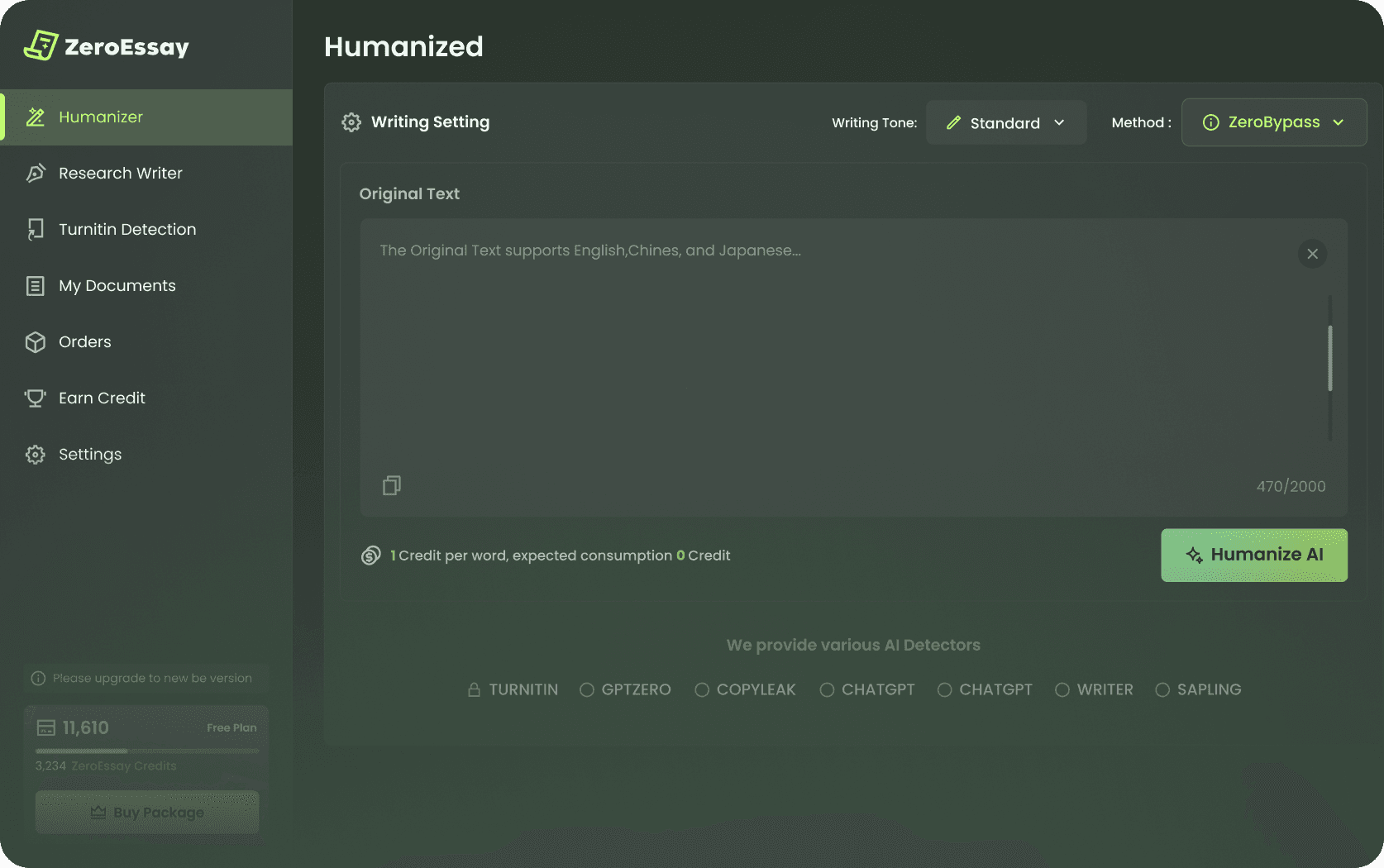Screen dimensions: 1384x868
Task: Click the crown icon on Buy Package
Action: click(x=98, y=813)
